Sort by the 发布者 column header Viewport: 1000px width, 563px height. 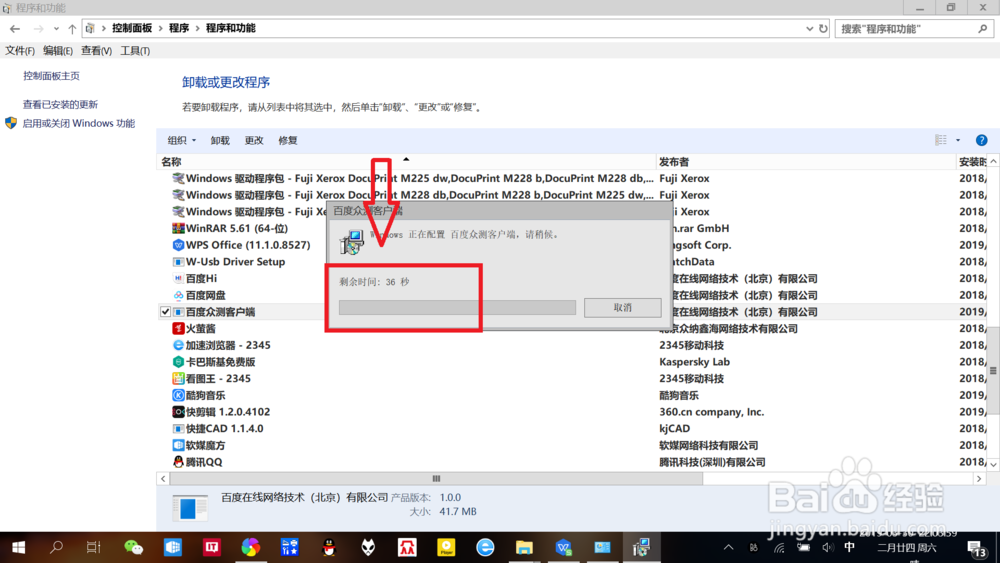(805, 162)
